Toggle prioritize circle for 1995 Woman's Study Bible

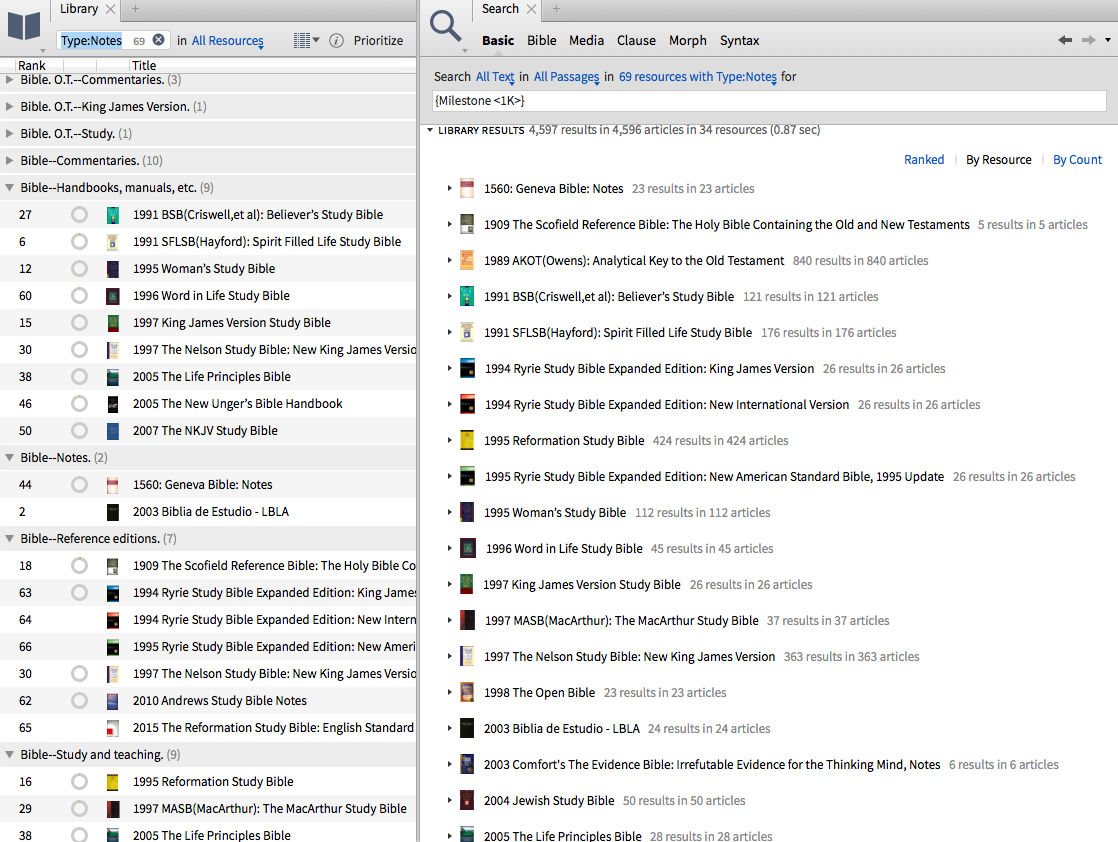(79, 269)
